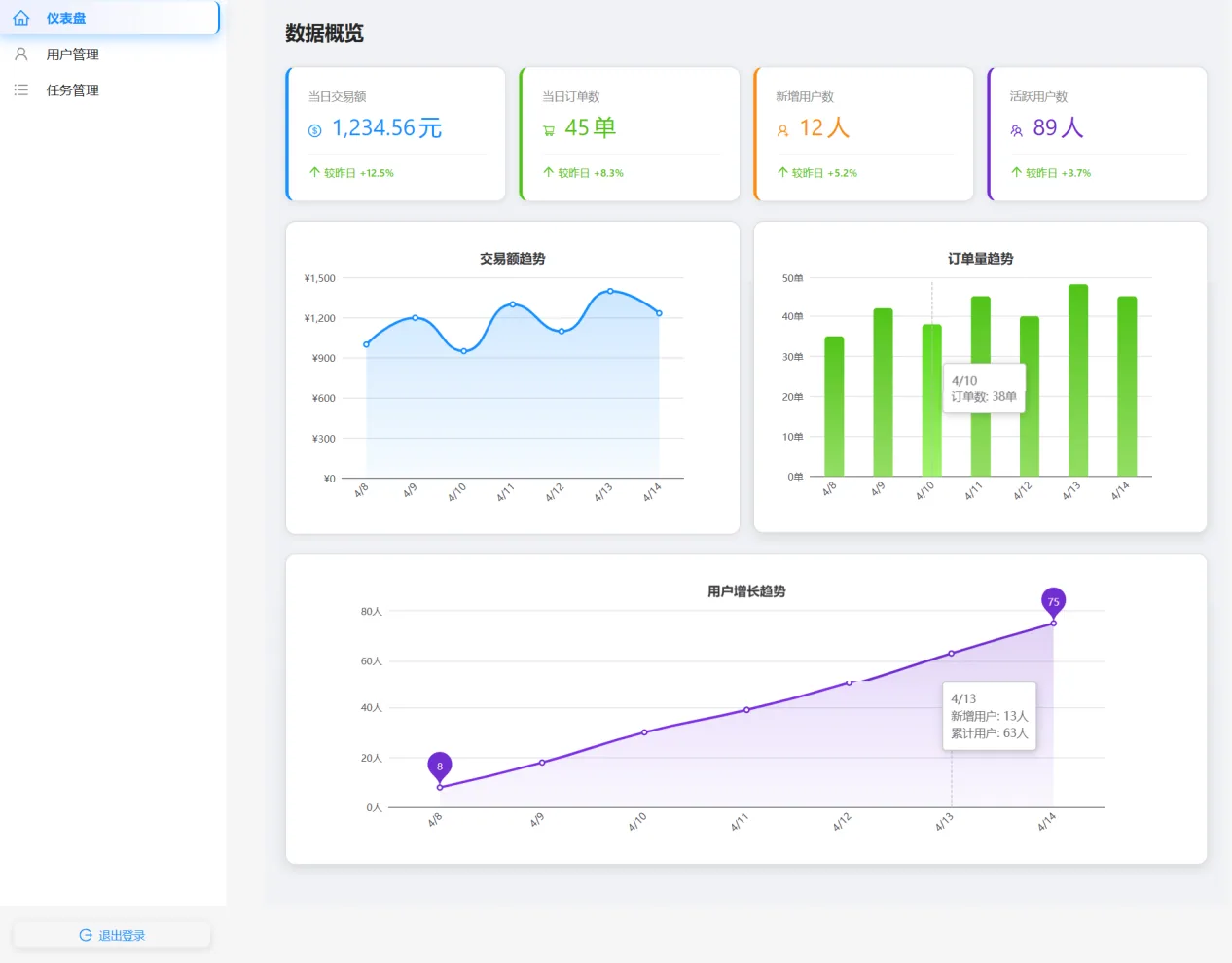Click the orange user icon in 新增用户数 card
Viewport: 1232px width, 963px height.
782,130
